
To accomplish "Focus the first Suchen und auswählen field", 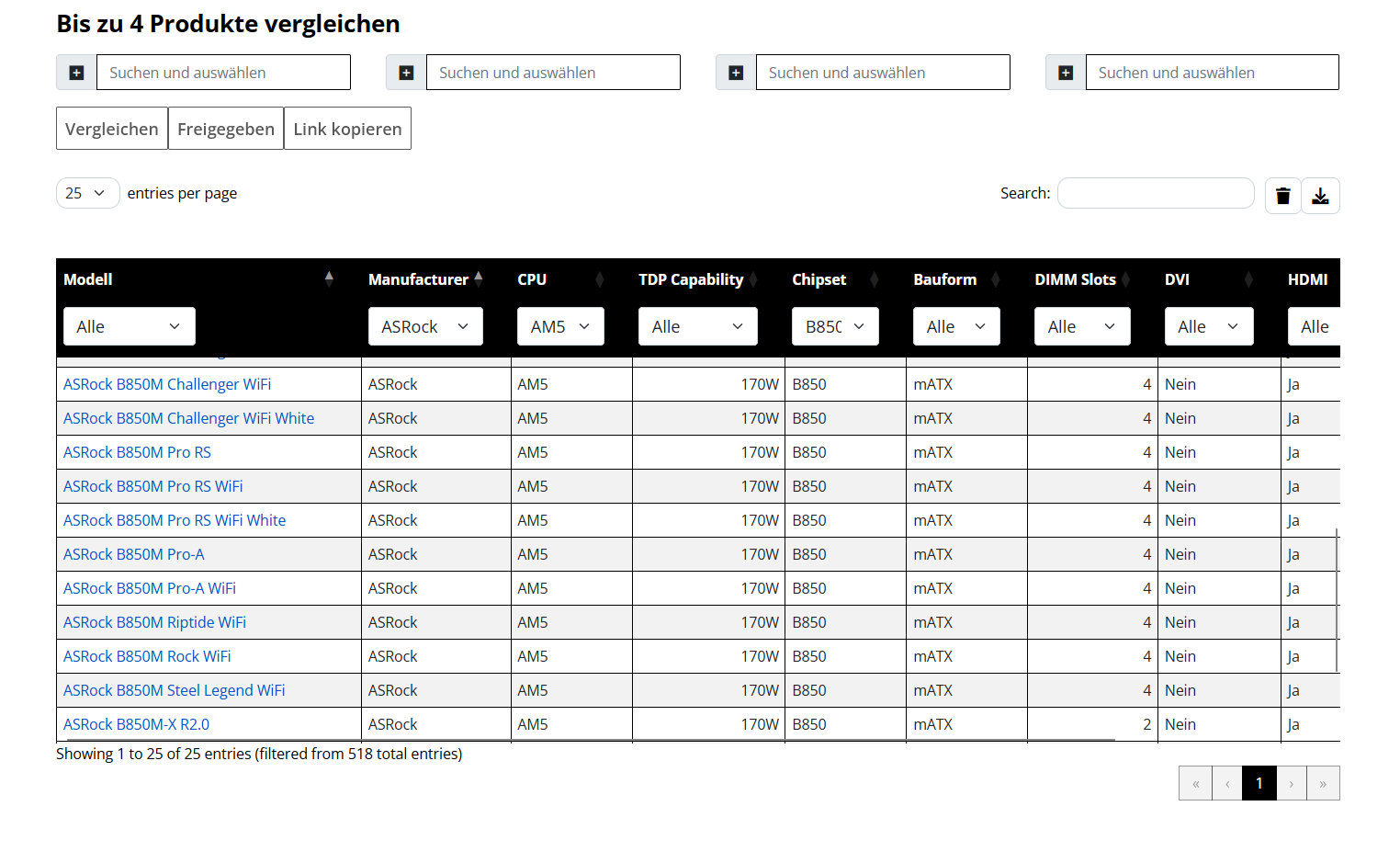I will pos(223,73).
